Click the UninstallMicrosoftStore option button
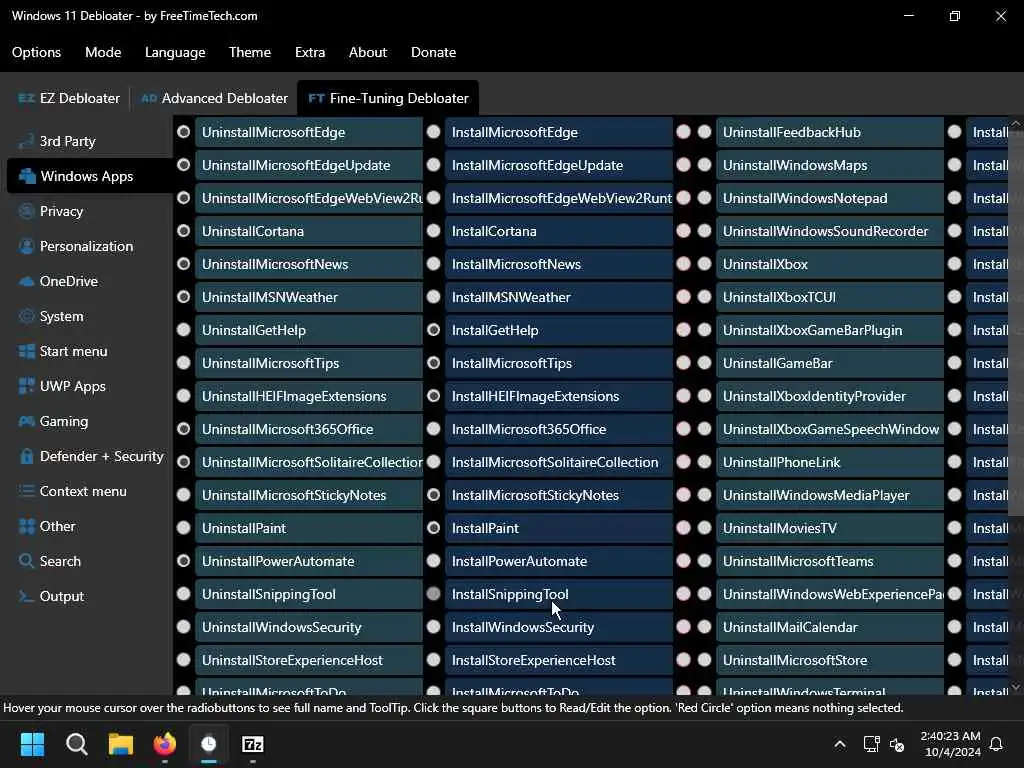The width and height of the screenshot is (1024, 768). 830,660
